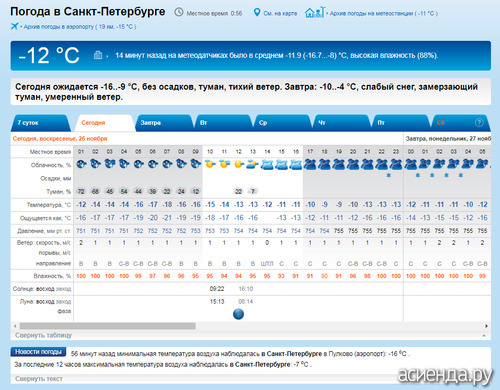Click the overcast icon at hour 16

coord(296,165)
